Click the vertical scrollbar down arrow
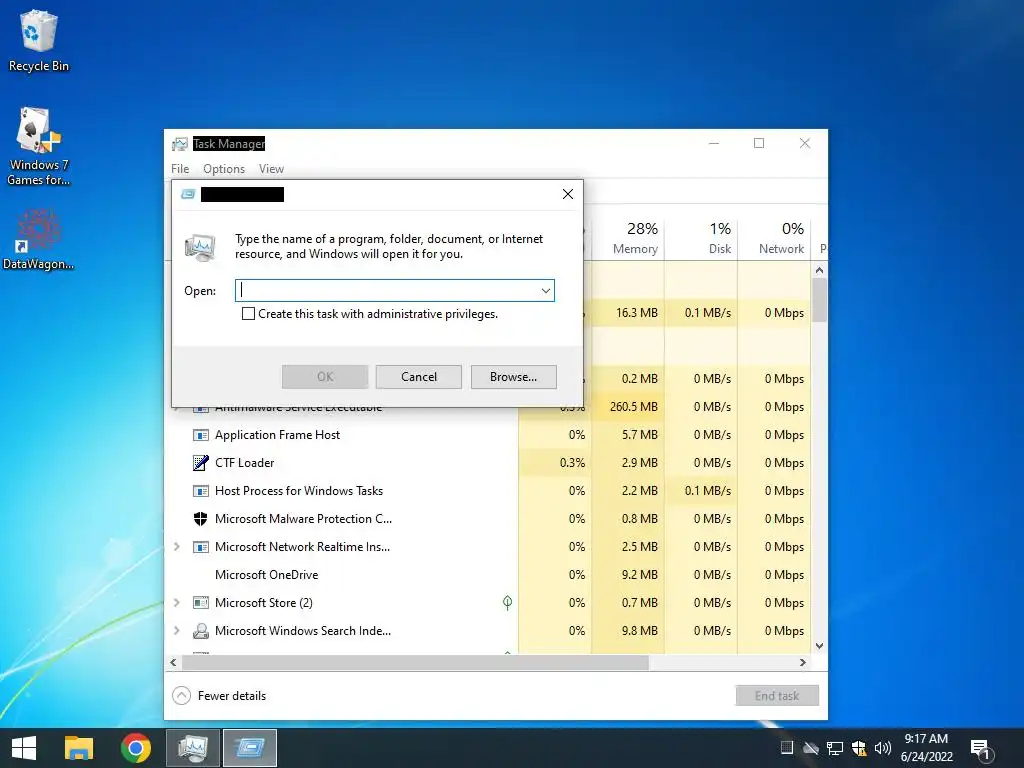Viewport: 1024px width, 768px height. (x=820, y=646)
